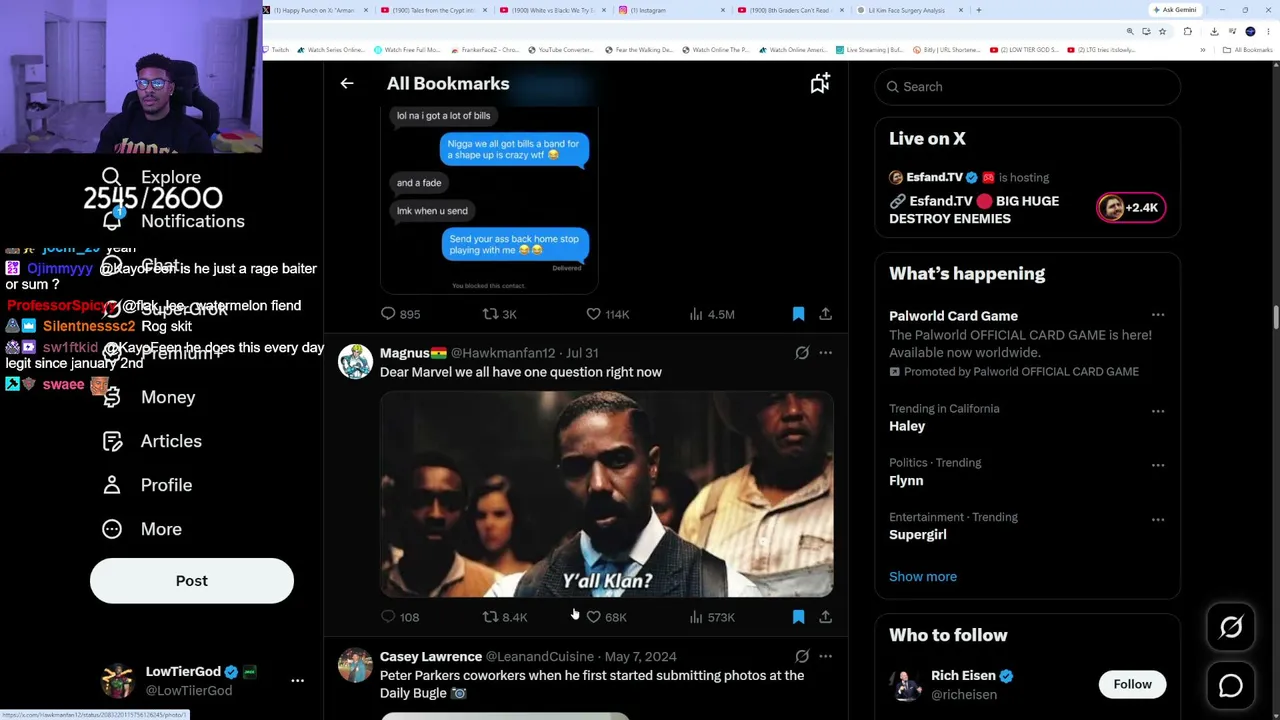Open Magnus profile avatar
The width and height of the screenshot is (1280, 720).
pos(355,362)
